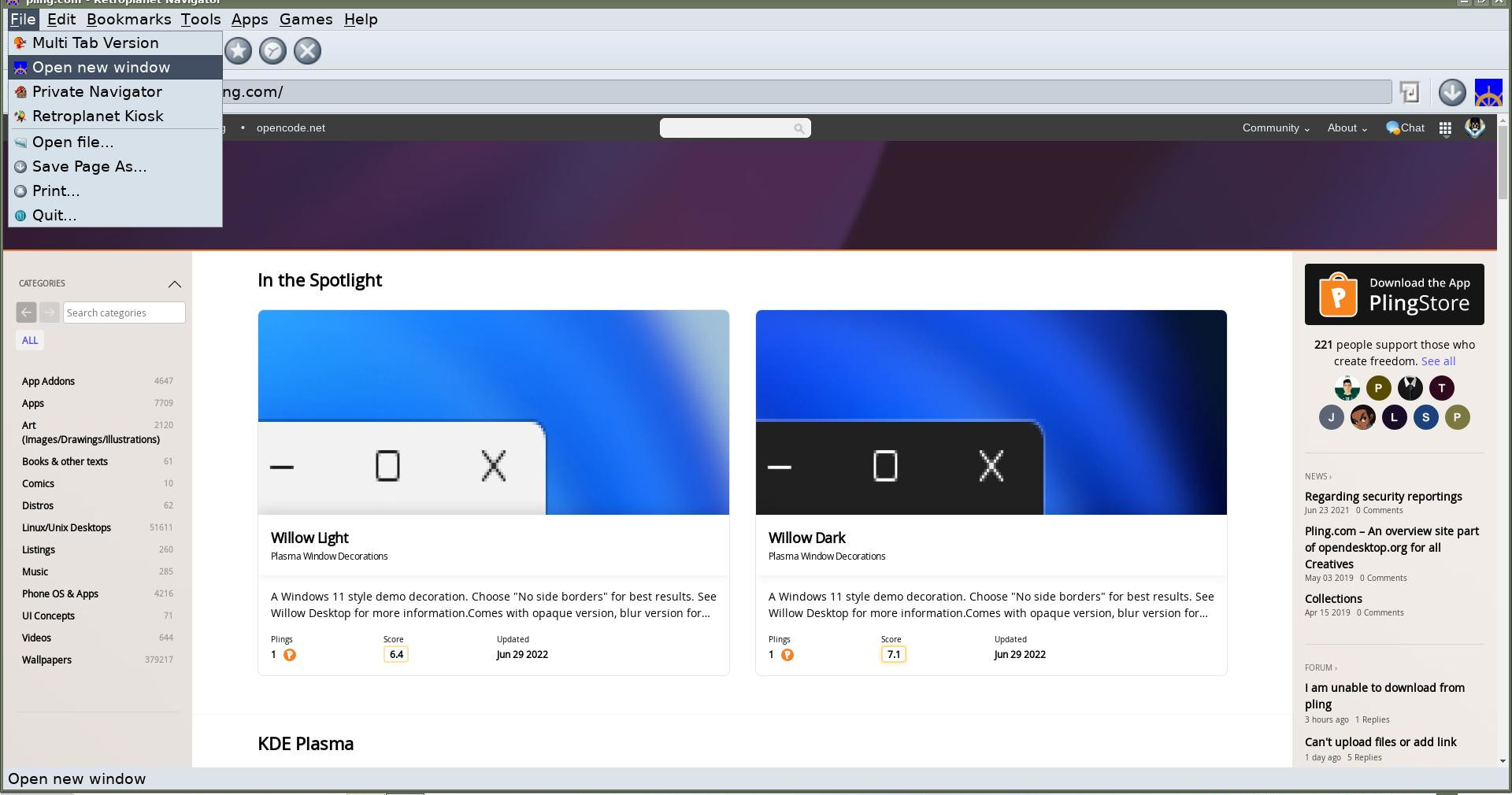Select Open new window menu entry
Screen dimensions: 1512x795
tap(115, 68)
